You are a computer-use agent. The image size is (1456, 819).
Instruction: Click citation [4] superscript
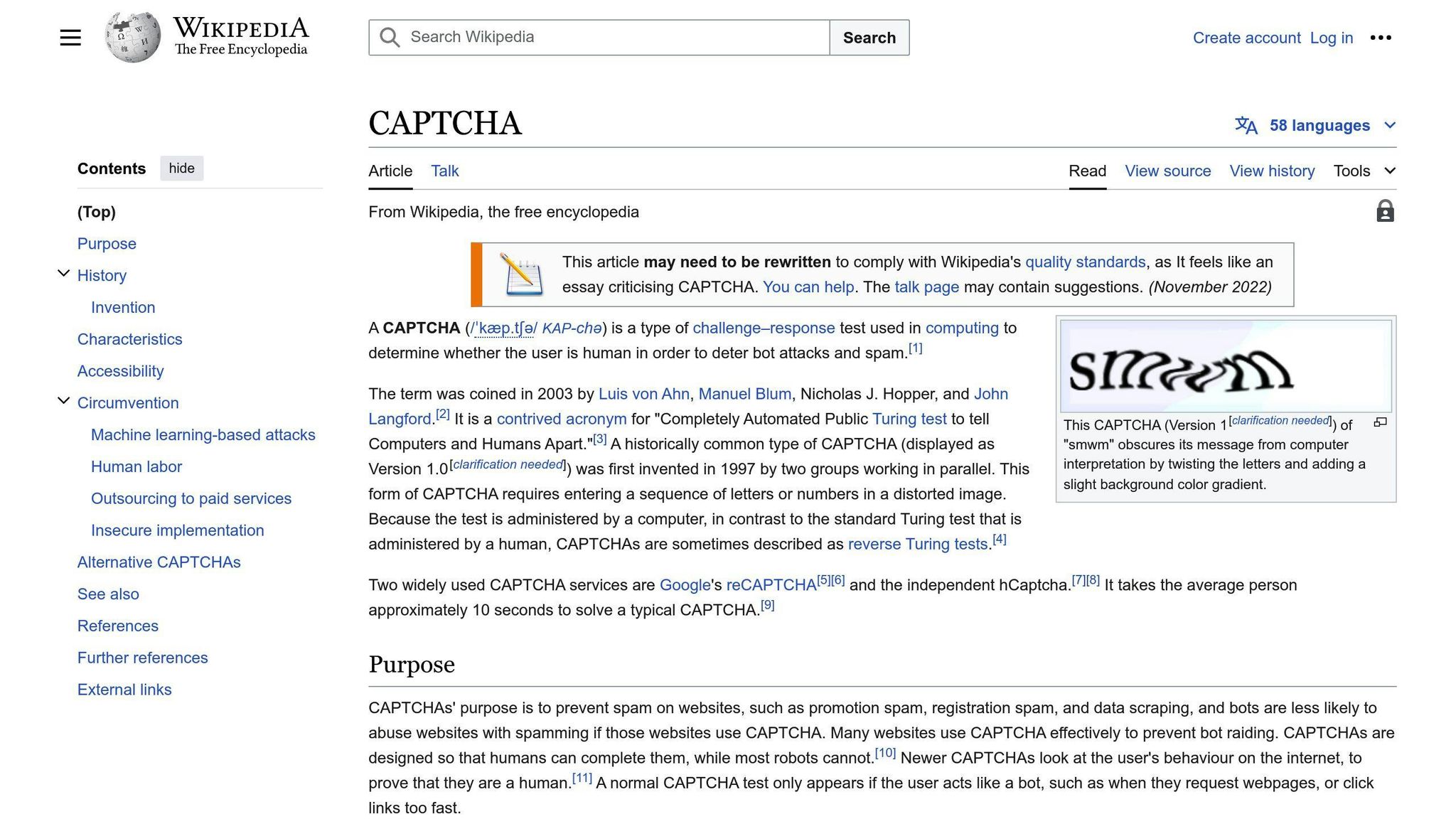[x=999, y=540]
